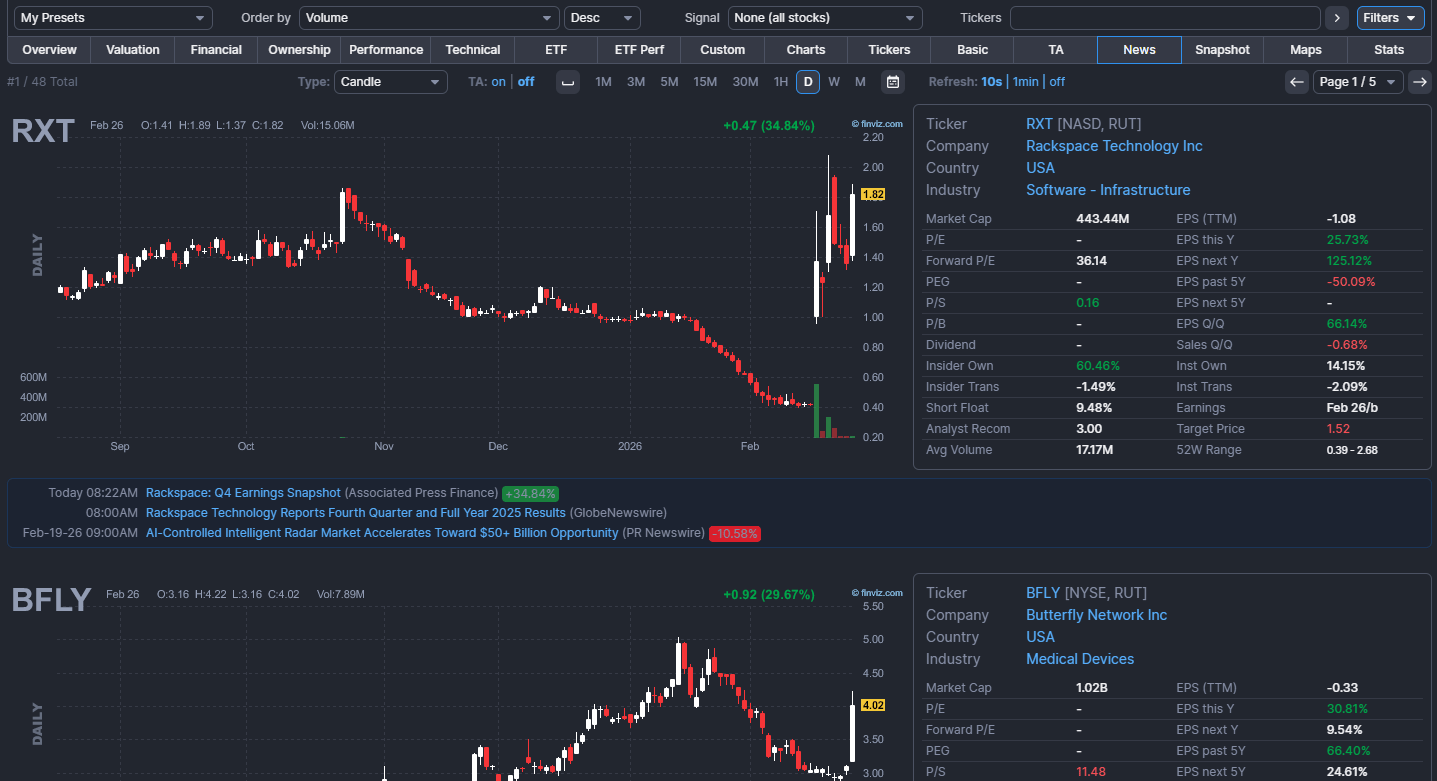Select the 3M timeframe

click(636, 82)
